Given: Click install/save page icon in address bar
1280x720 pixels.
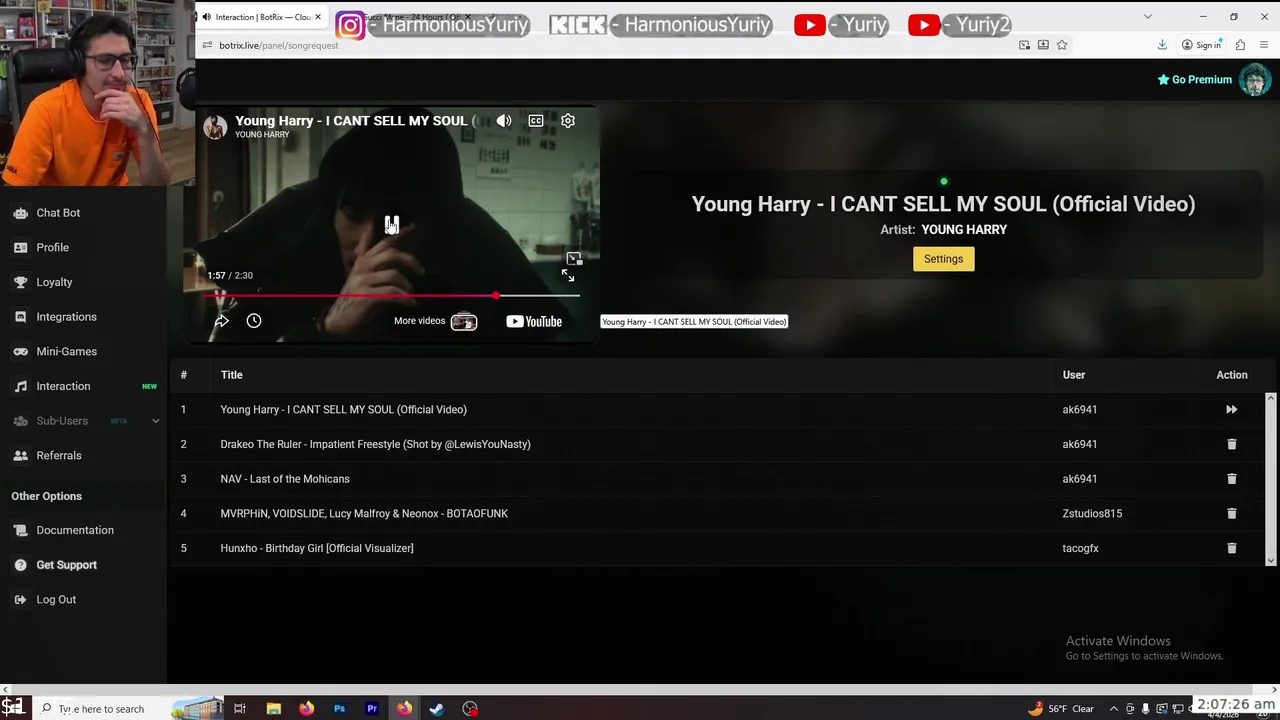Looking at the screenshot, I should pyautogui.click(x=1043, y=45).
